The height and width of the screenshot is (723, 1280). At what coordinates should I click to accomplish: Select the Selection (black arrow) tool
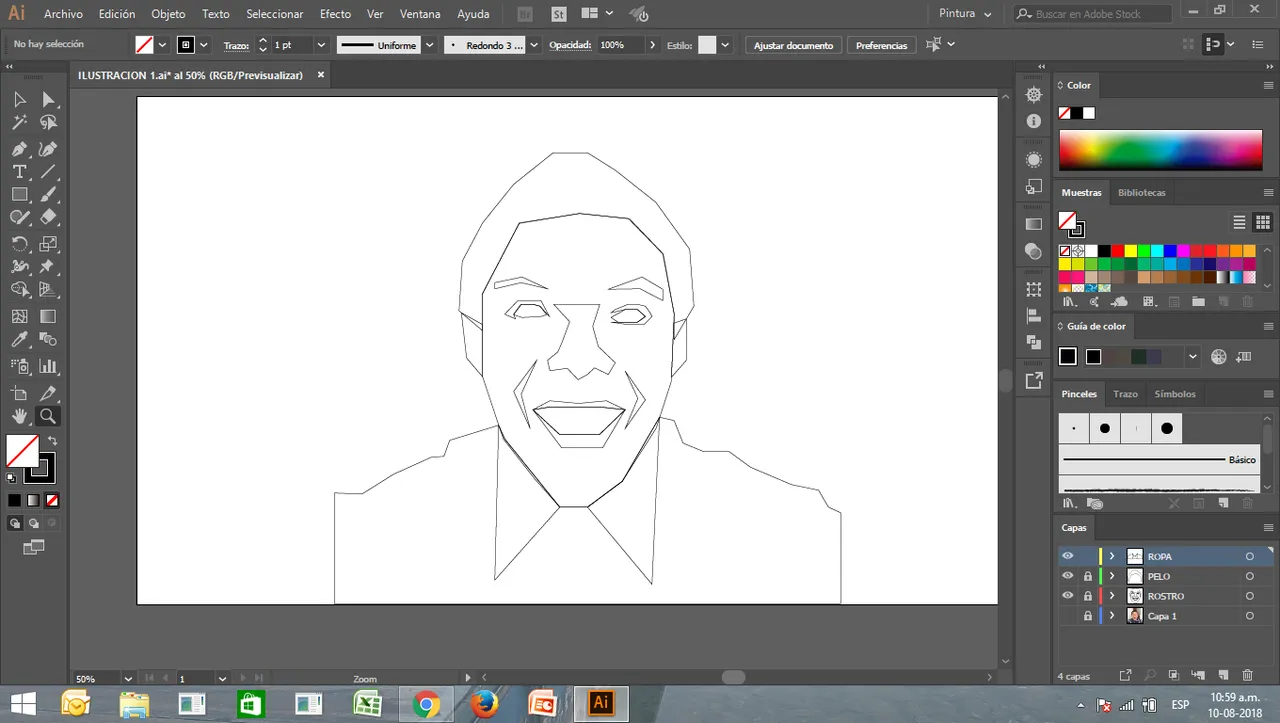(19, 99)
